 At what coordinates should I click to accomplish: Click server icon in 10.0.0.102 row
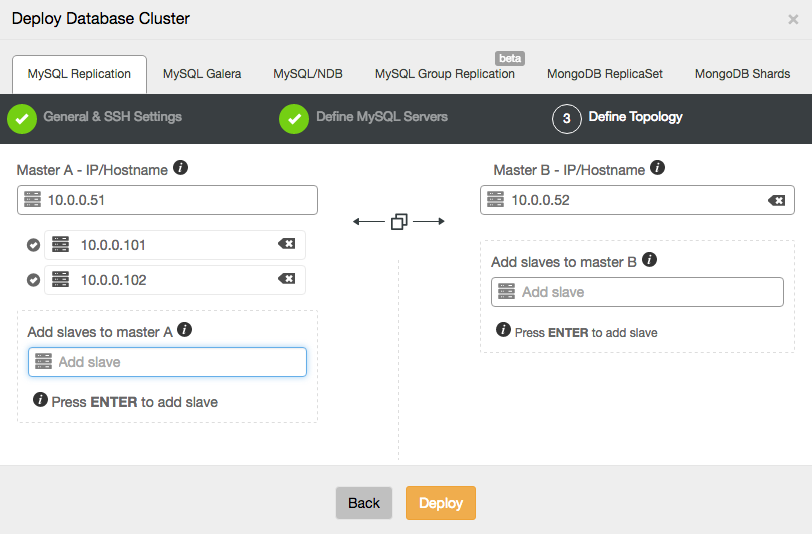(61, 280)
